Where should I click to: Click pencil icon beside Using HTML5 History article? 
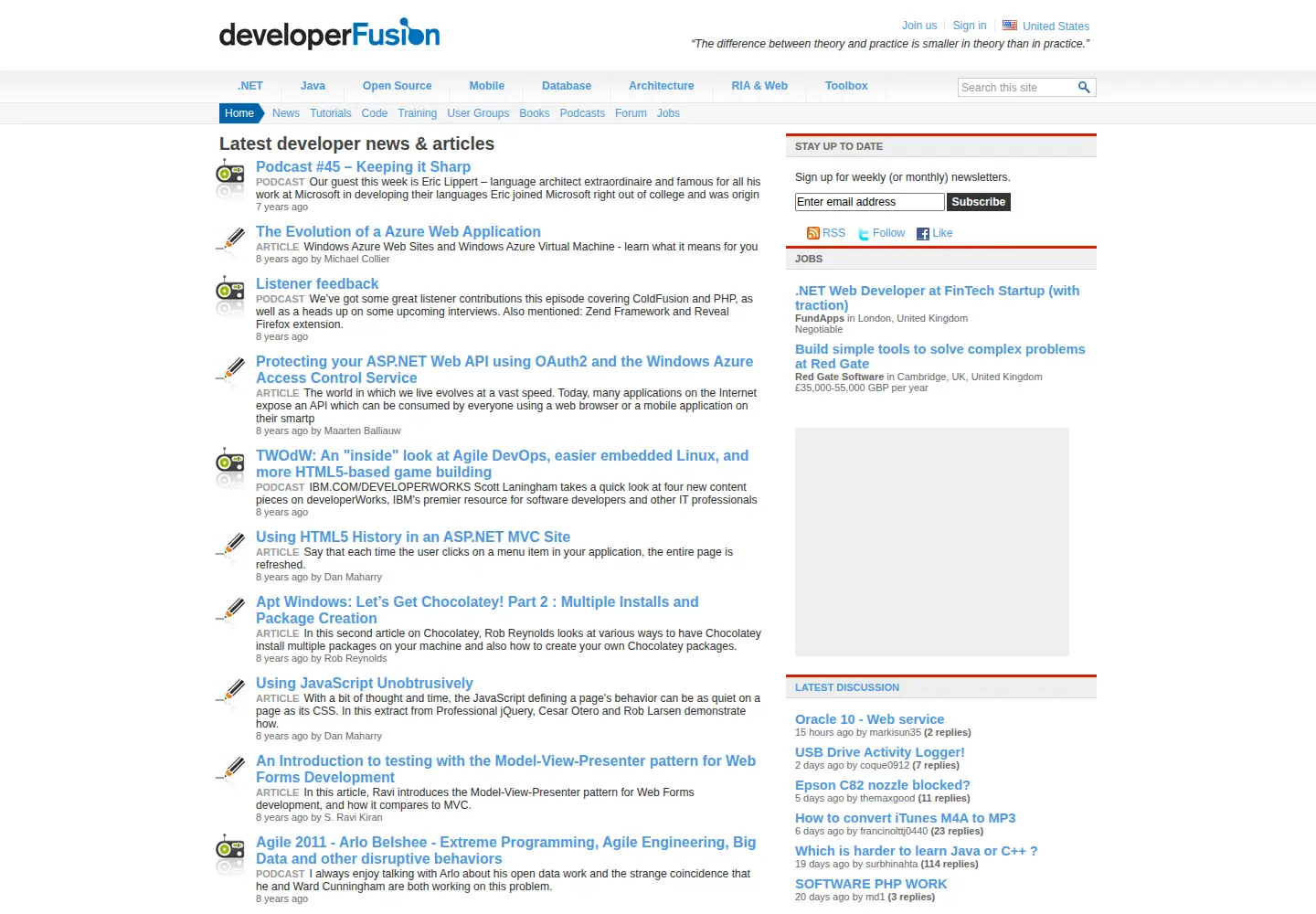tap(230, 544)
